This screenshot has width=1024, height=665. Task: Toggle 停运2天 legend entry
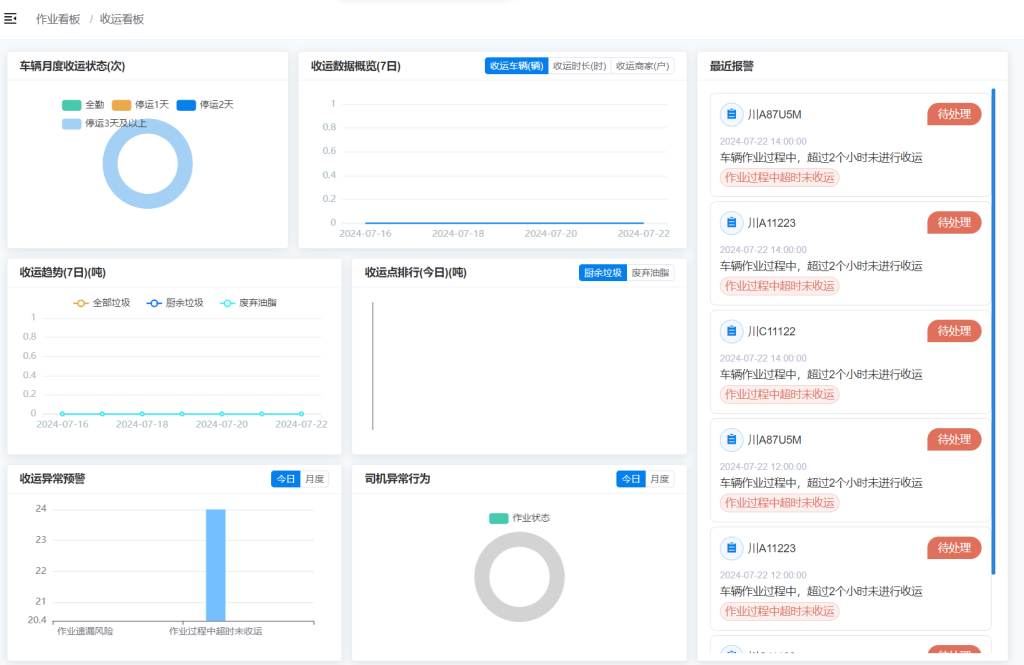[204, 105]
